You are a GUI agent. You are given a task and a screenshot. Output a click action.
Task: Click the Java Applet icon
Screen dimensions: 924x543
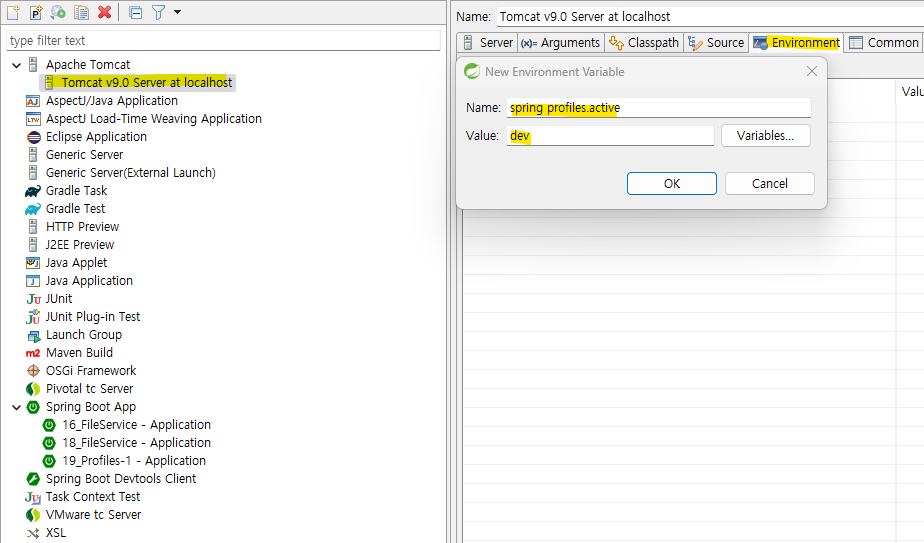[x=33, y=263]
